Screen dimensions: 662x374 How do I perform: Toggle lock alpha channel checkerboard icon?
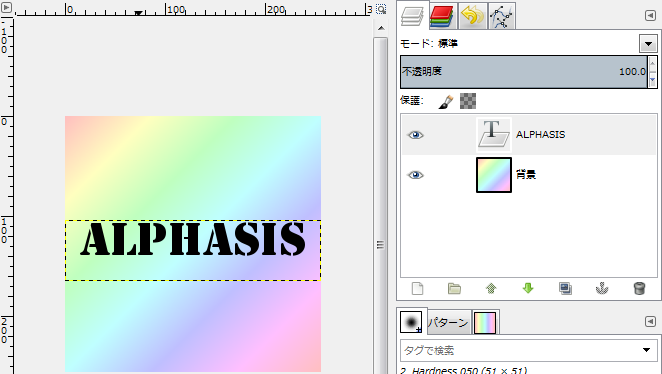pyautogui.click(x=468, y=101)
